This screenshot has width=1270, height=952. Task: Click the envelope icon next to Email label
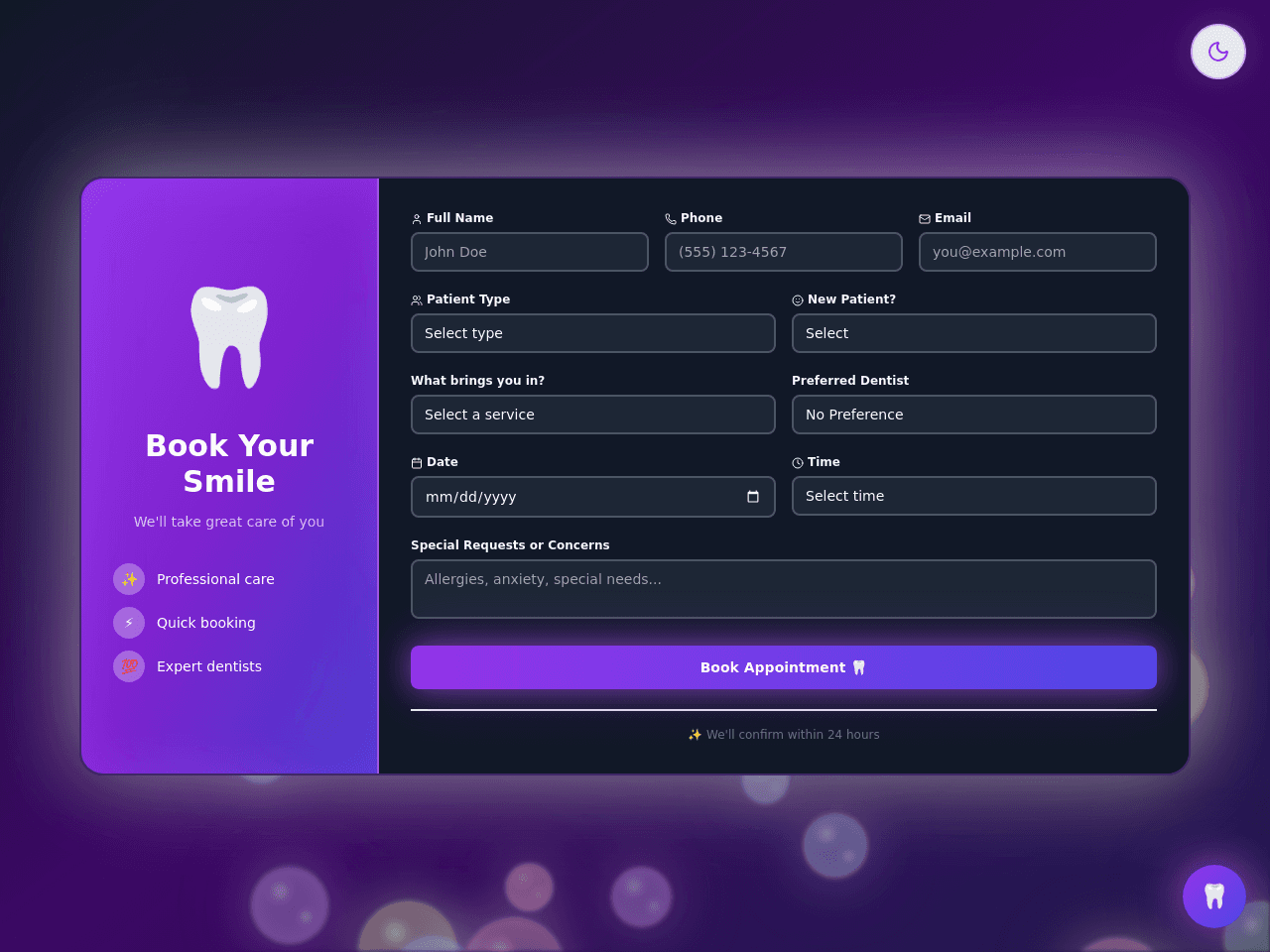(925, 219)
